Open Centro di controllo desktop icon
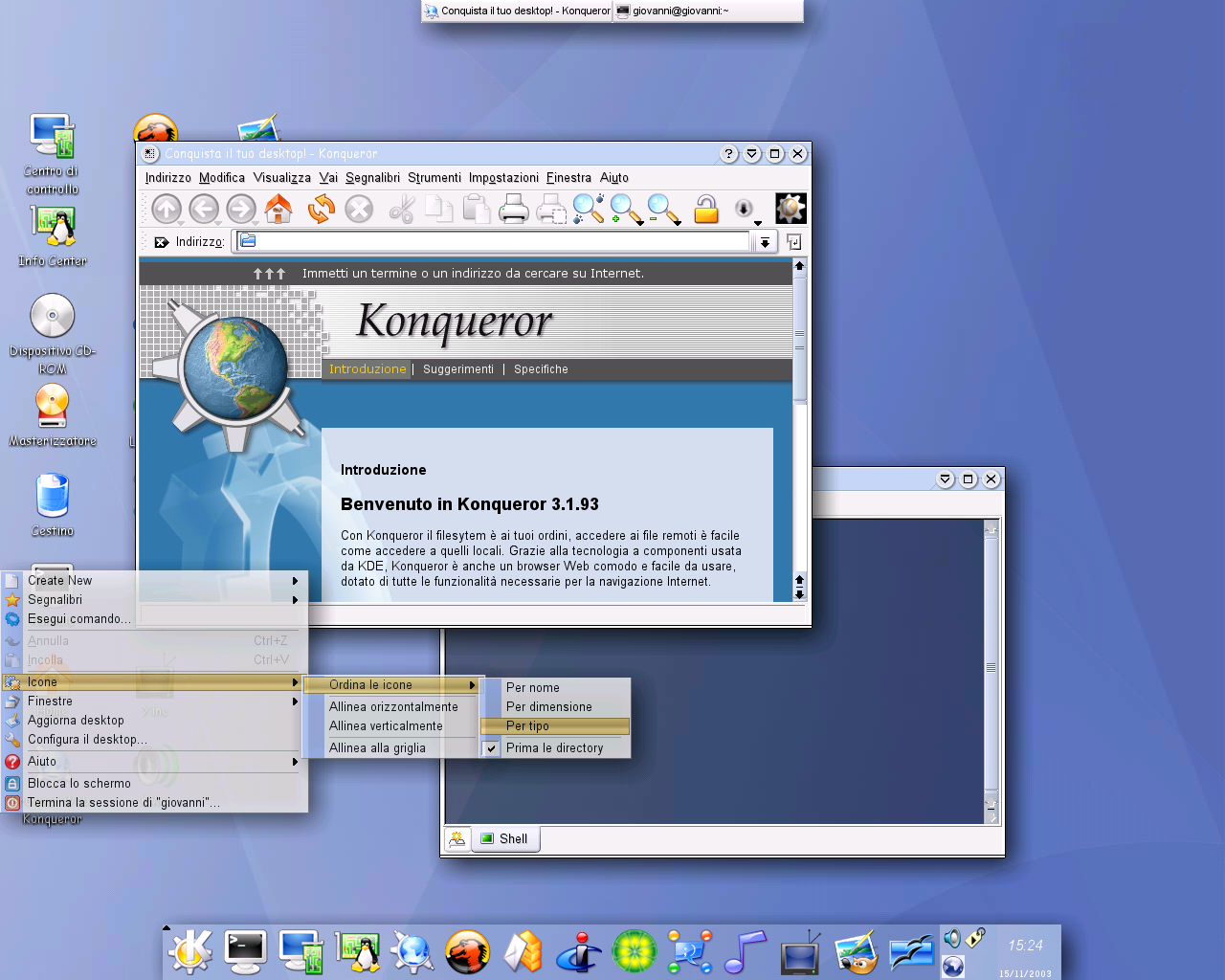The image size is (1225, 980). (x=53, y=155)
